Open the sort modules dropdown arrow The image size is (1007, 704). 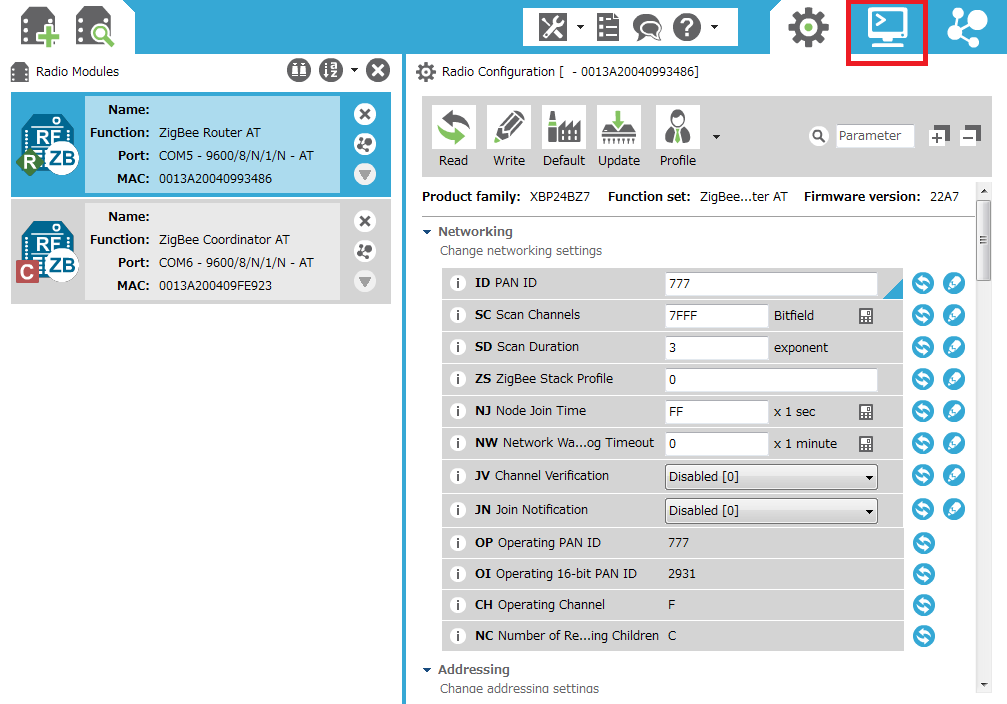coord(354,70)
